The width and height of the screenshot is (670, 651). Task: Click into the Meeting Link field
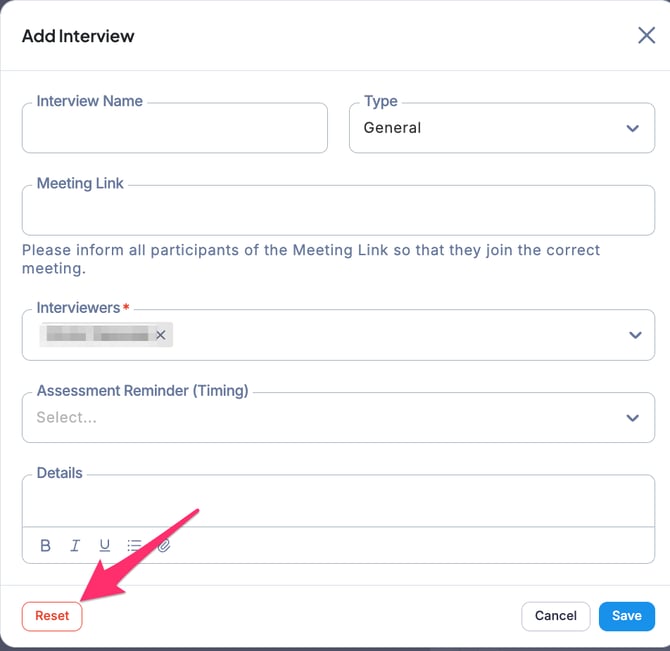338,212
